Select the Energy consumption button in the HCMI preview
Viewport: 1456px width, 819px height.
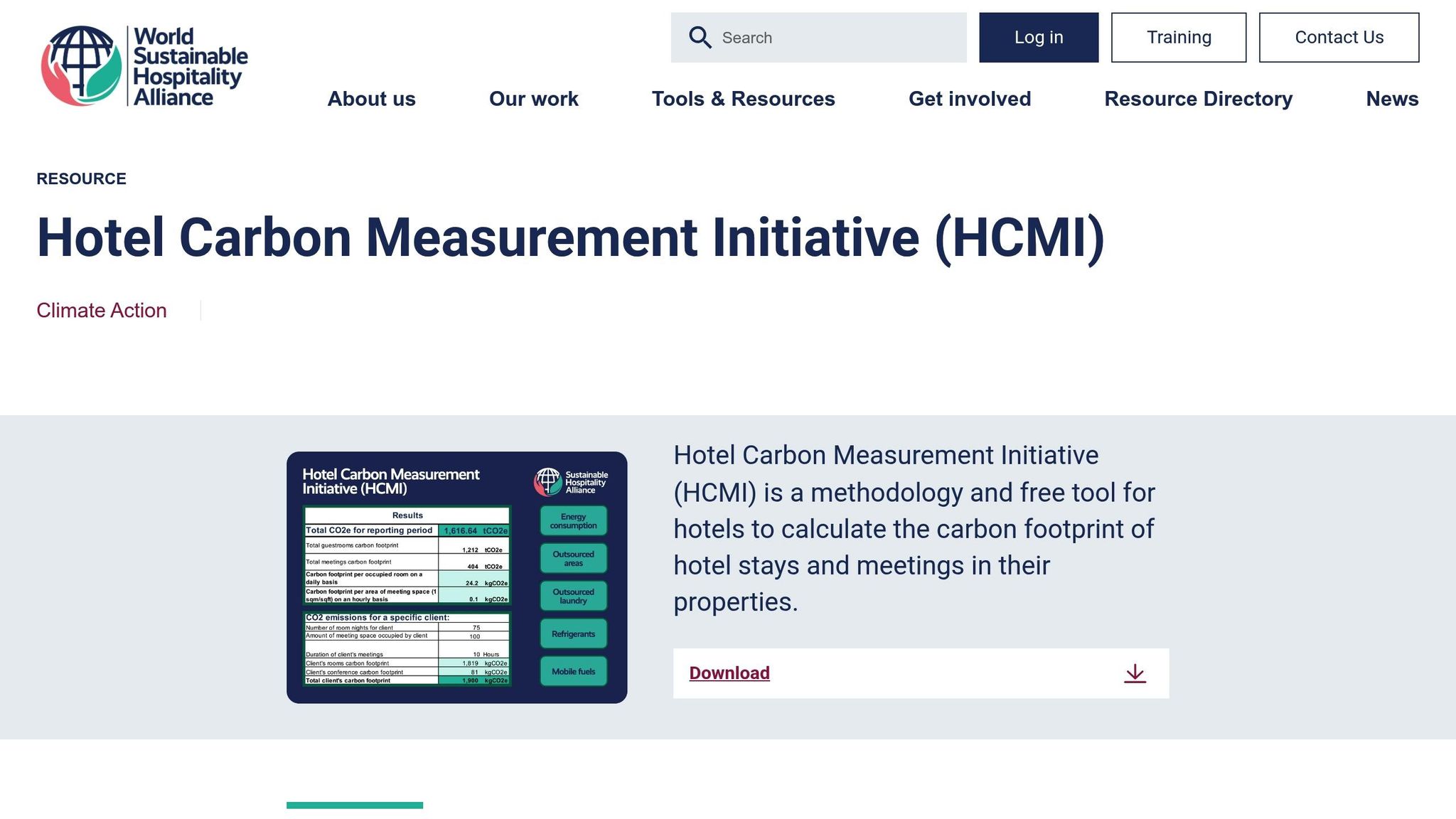click(x=573, y=520)
